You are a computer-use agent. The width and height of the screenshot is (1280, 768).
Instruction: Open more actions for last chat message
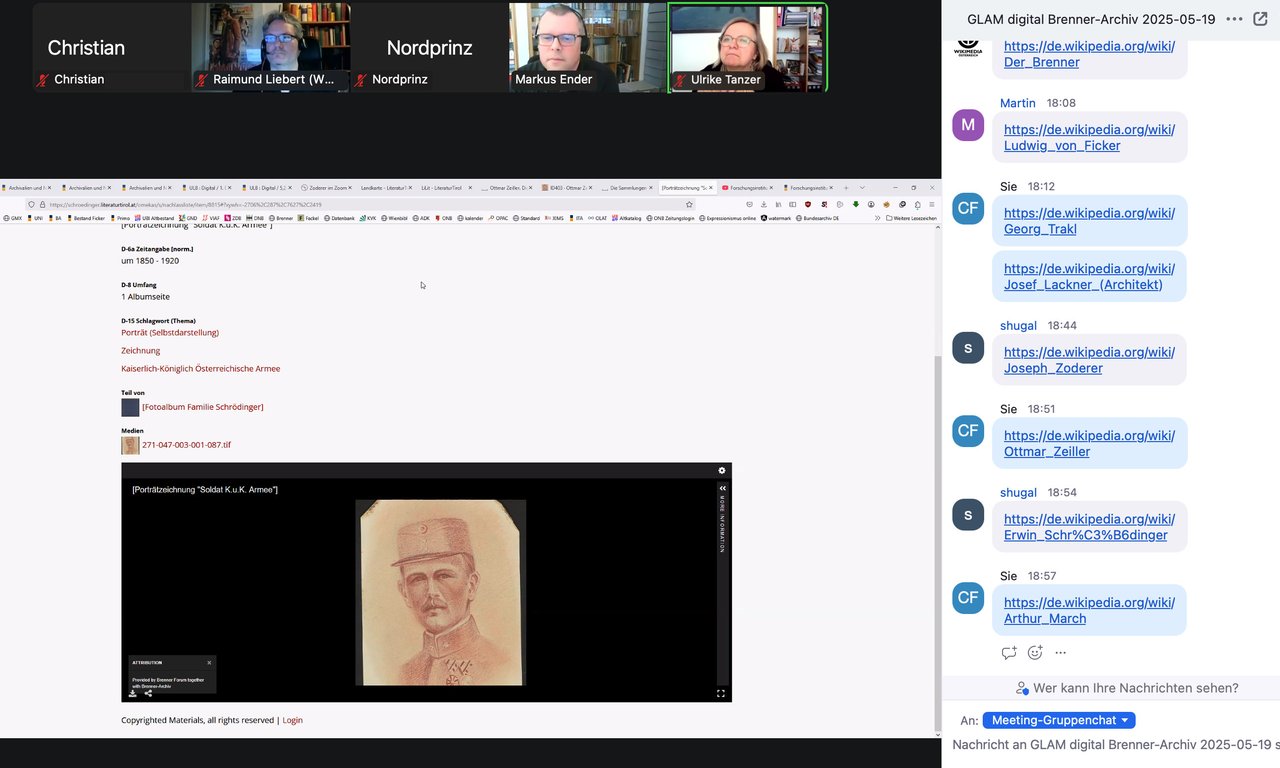(1061, 653)
